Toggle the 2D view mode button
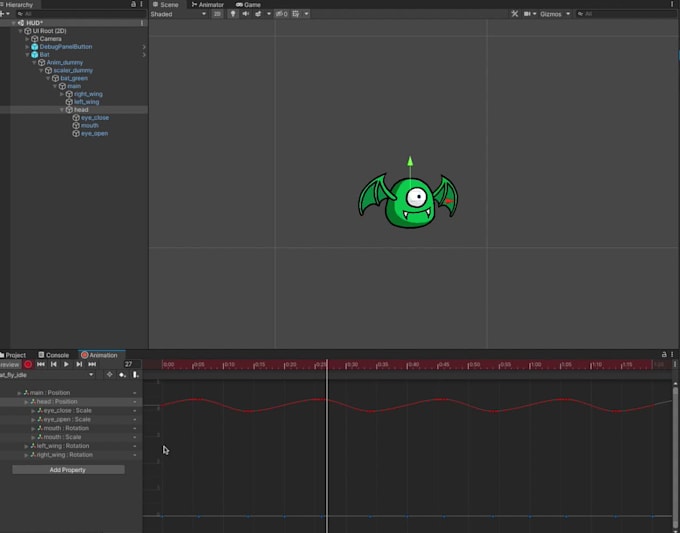This screenshot has width=680, height=533. click(217, 14)
